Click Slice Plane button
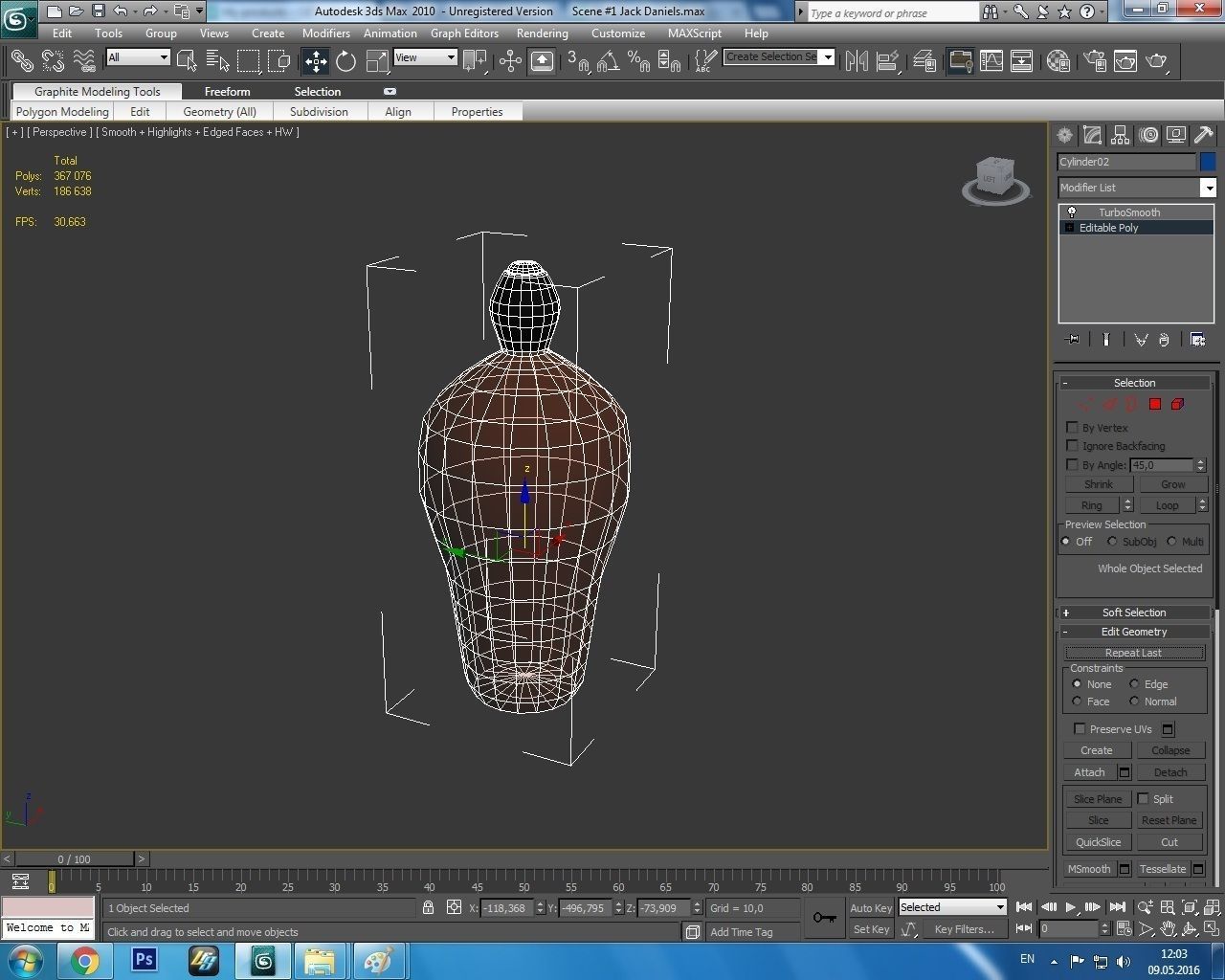The image size is (1225, 980). coord(1098,799)
